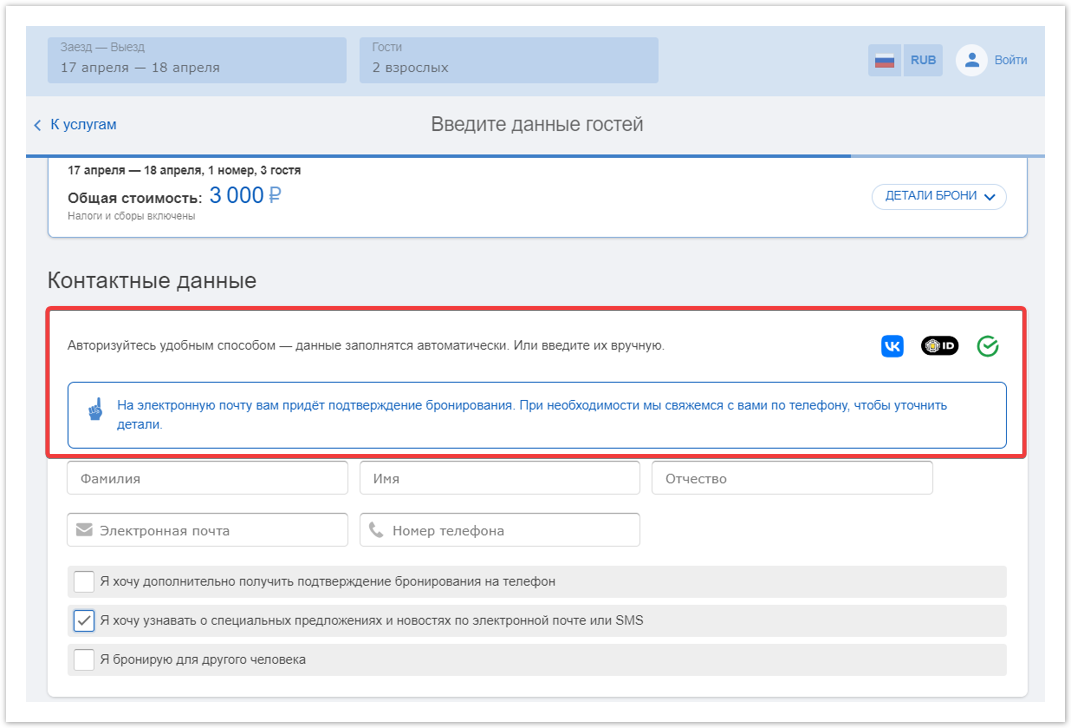Open the Заезд — Выезд date selector

pos(197,60)
